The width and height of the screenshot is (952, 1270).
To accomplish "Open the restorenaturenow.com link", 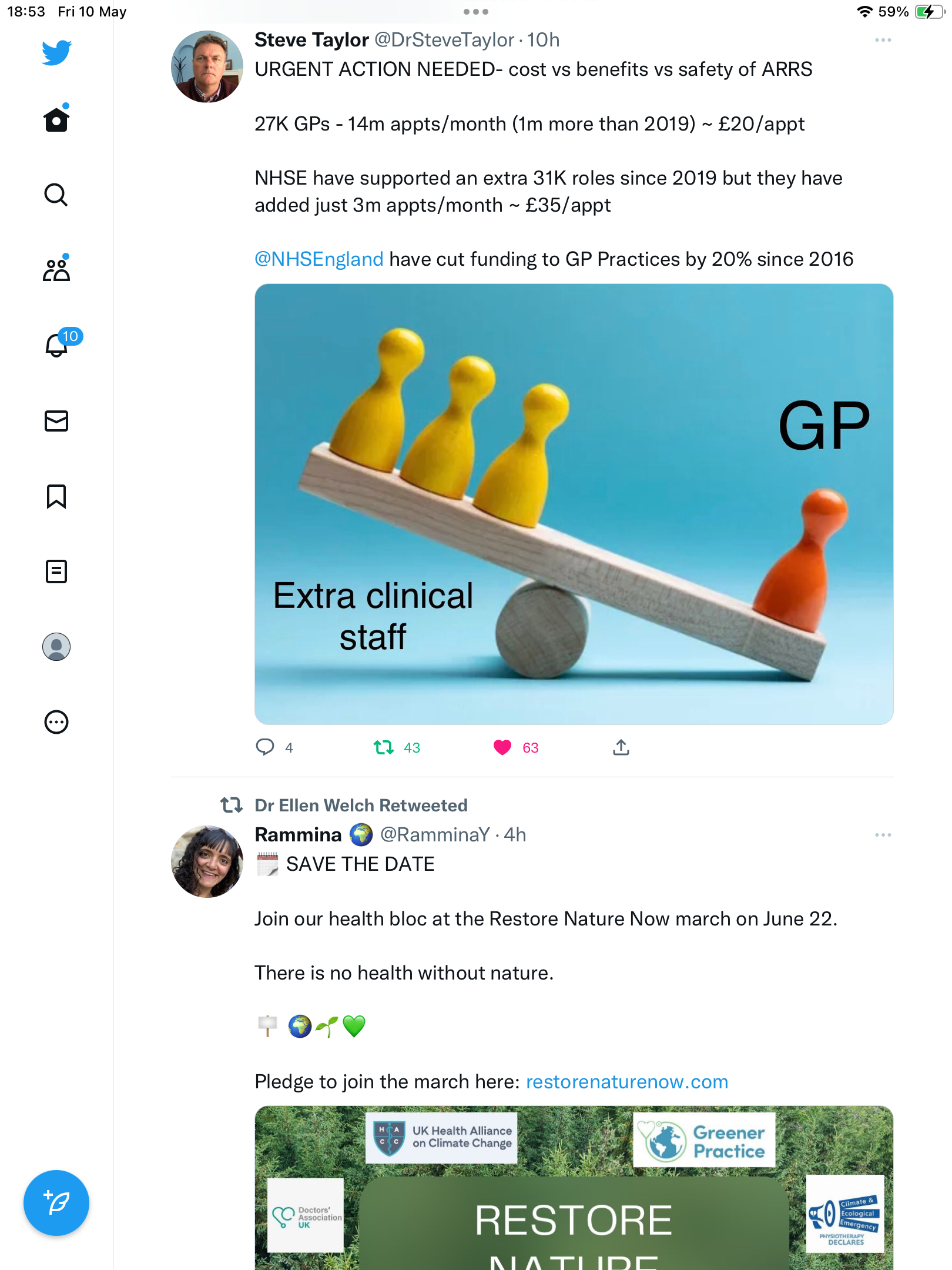I will [627, 1082].
